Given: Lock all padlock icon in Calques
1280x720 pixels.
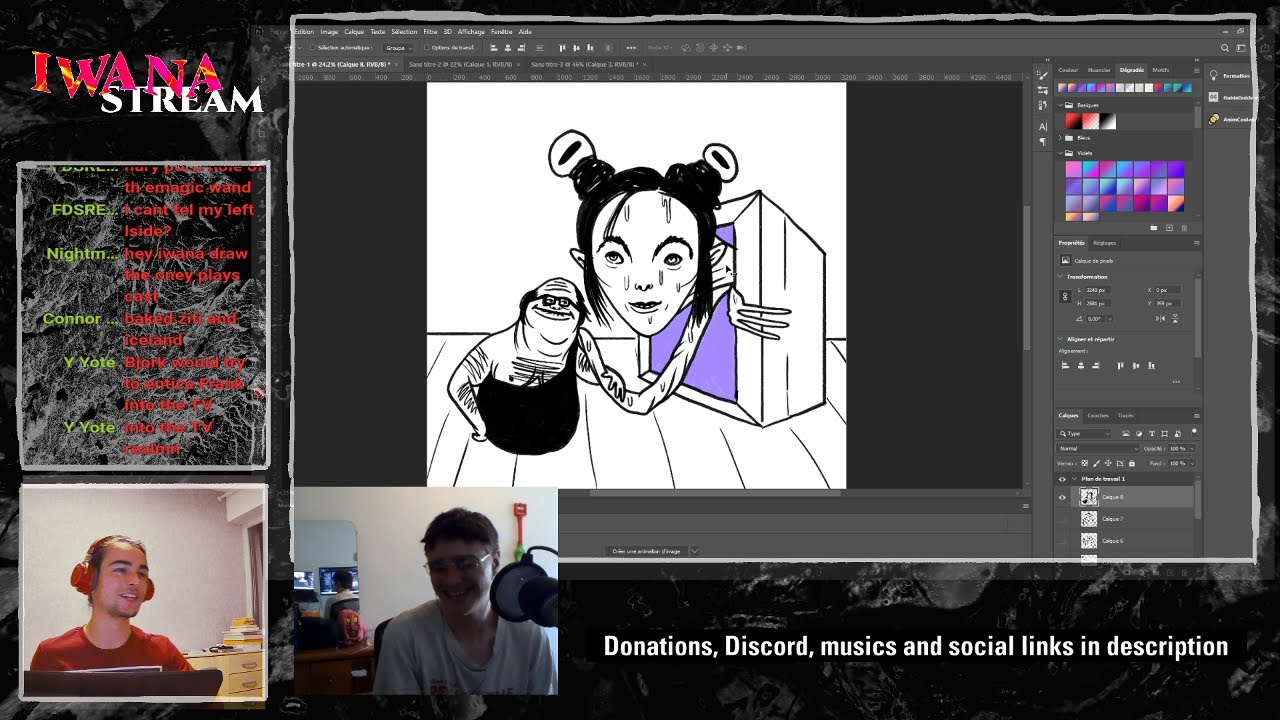Looking at the screenshot, I should tap(1132, 463).
